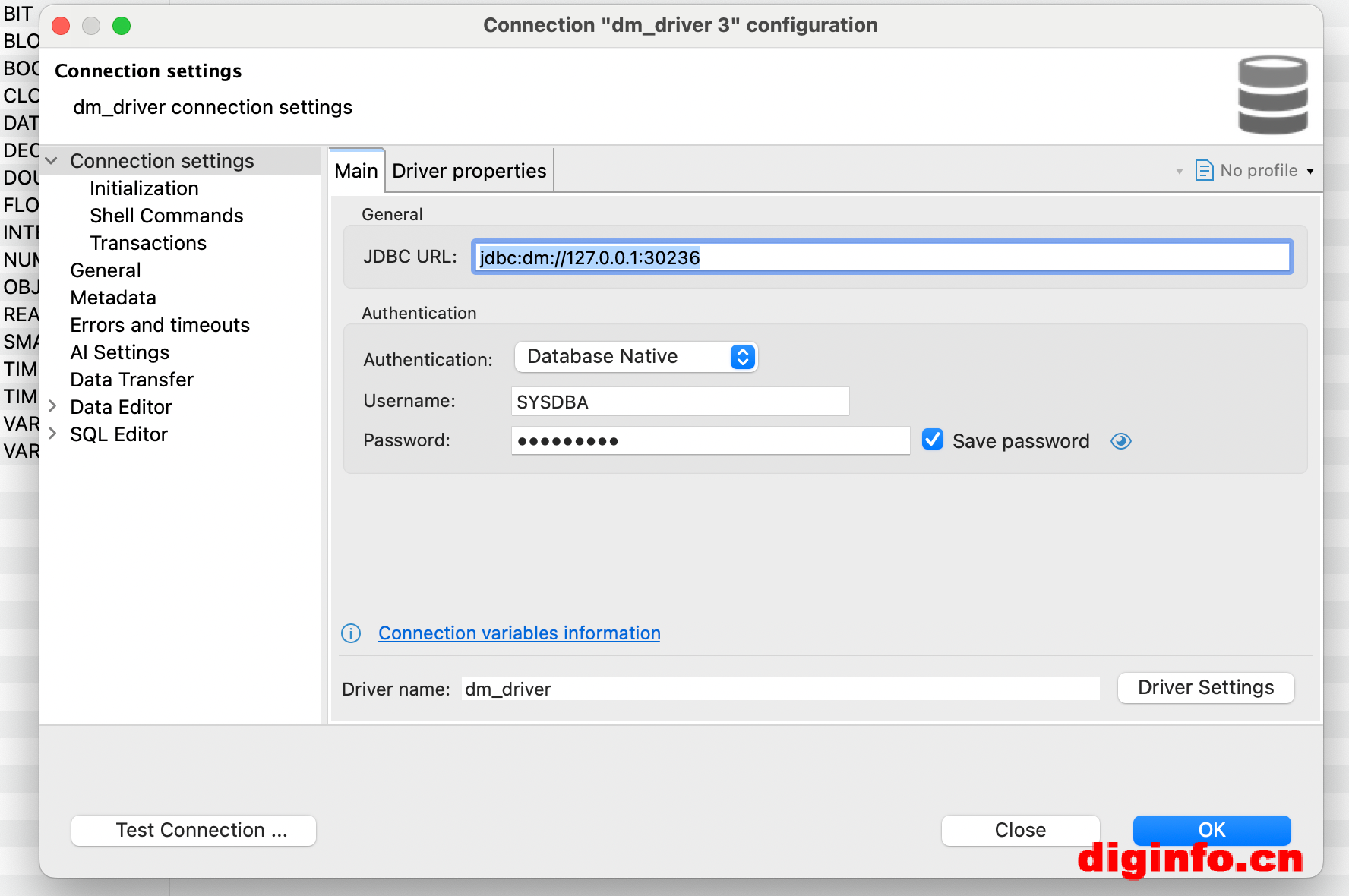Collapse the Connection settings tree node
The image size is (1349, 896).
[x=52, y=161]
